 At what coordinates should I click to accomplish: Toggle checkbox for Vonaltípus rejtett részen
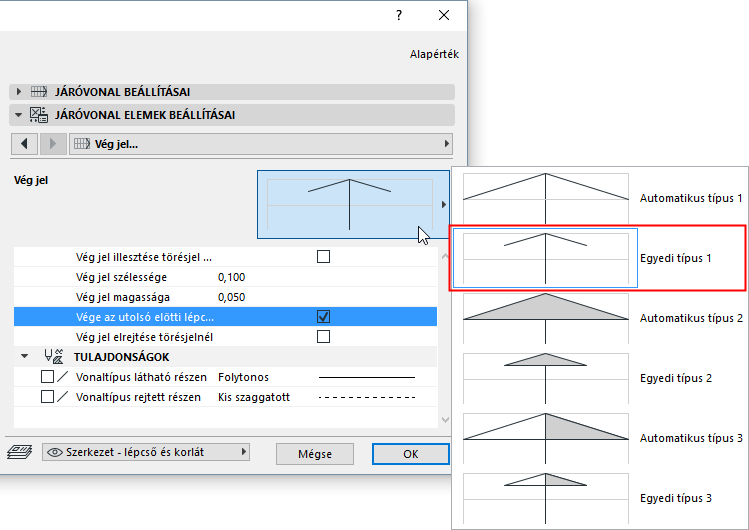click(x=47, y=397)
